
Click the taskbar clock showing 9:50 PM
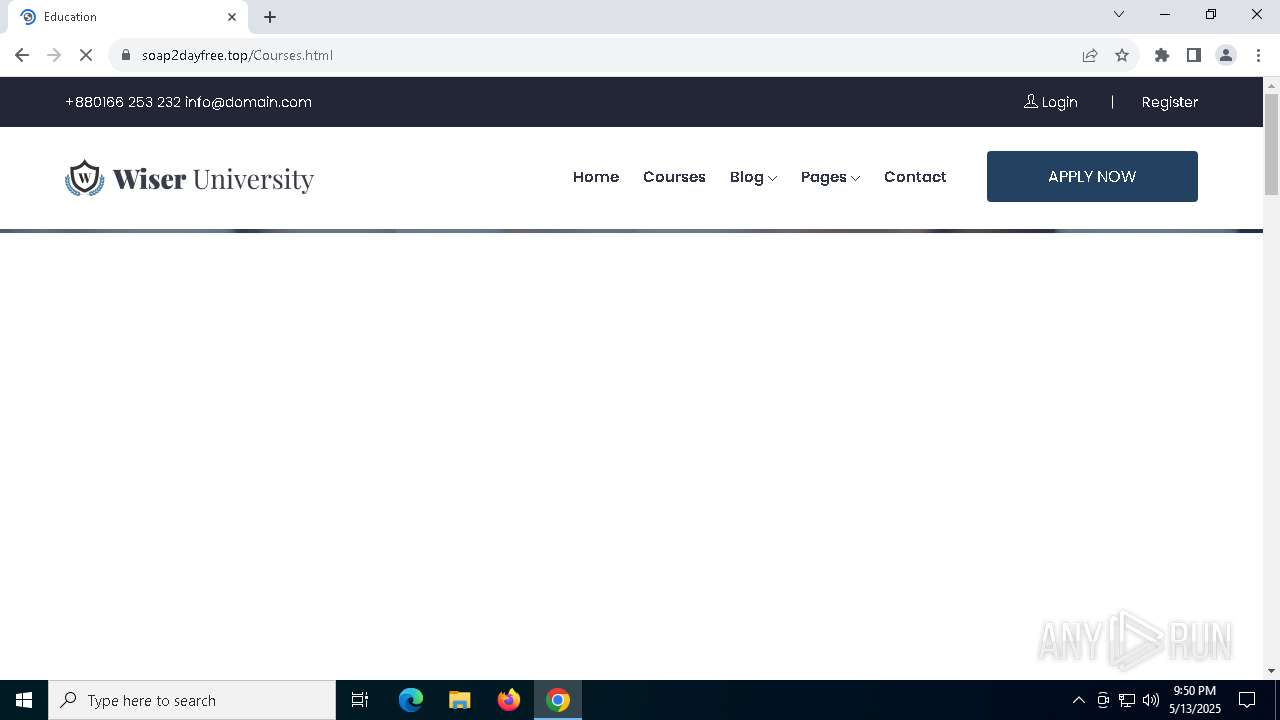pos(1195,700)
